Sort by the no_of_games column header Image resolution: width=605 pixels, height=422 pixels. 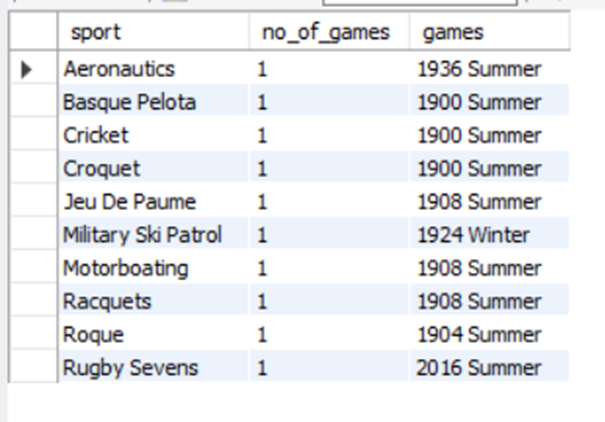click(x=329, y=31)
